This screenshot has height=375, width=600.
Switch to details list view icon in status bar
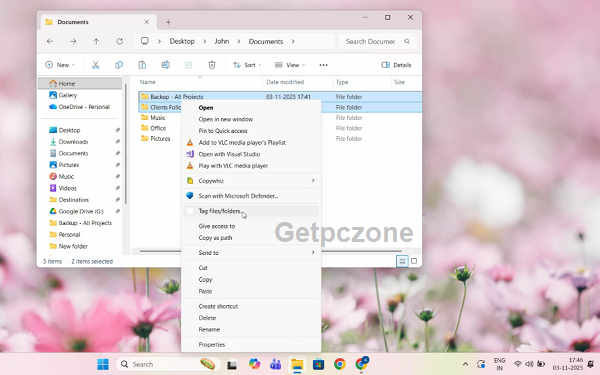pos(402,261)
